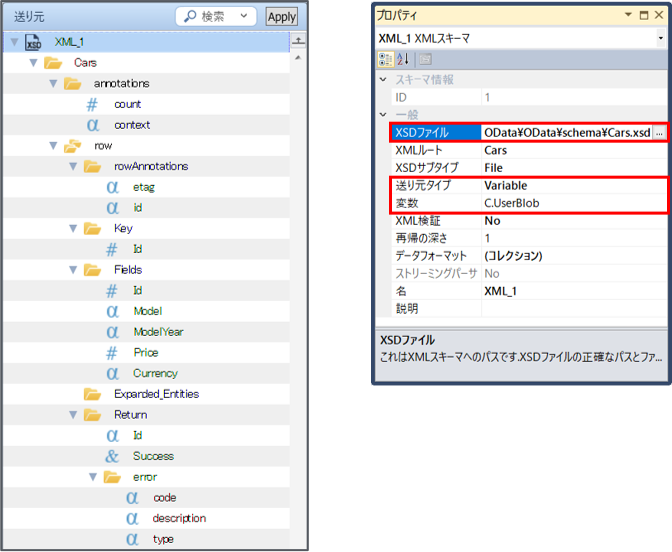Click the alpha icon beside etag
Viewport: 672px width, 552px height.
[113, 187]
